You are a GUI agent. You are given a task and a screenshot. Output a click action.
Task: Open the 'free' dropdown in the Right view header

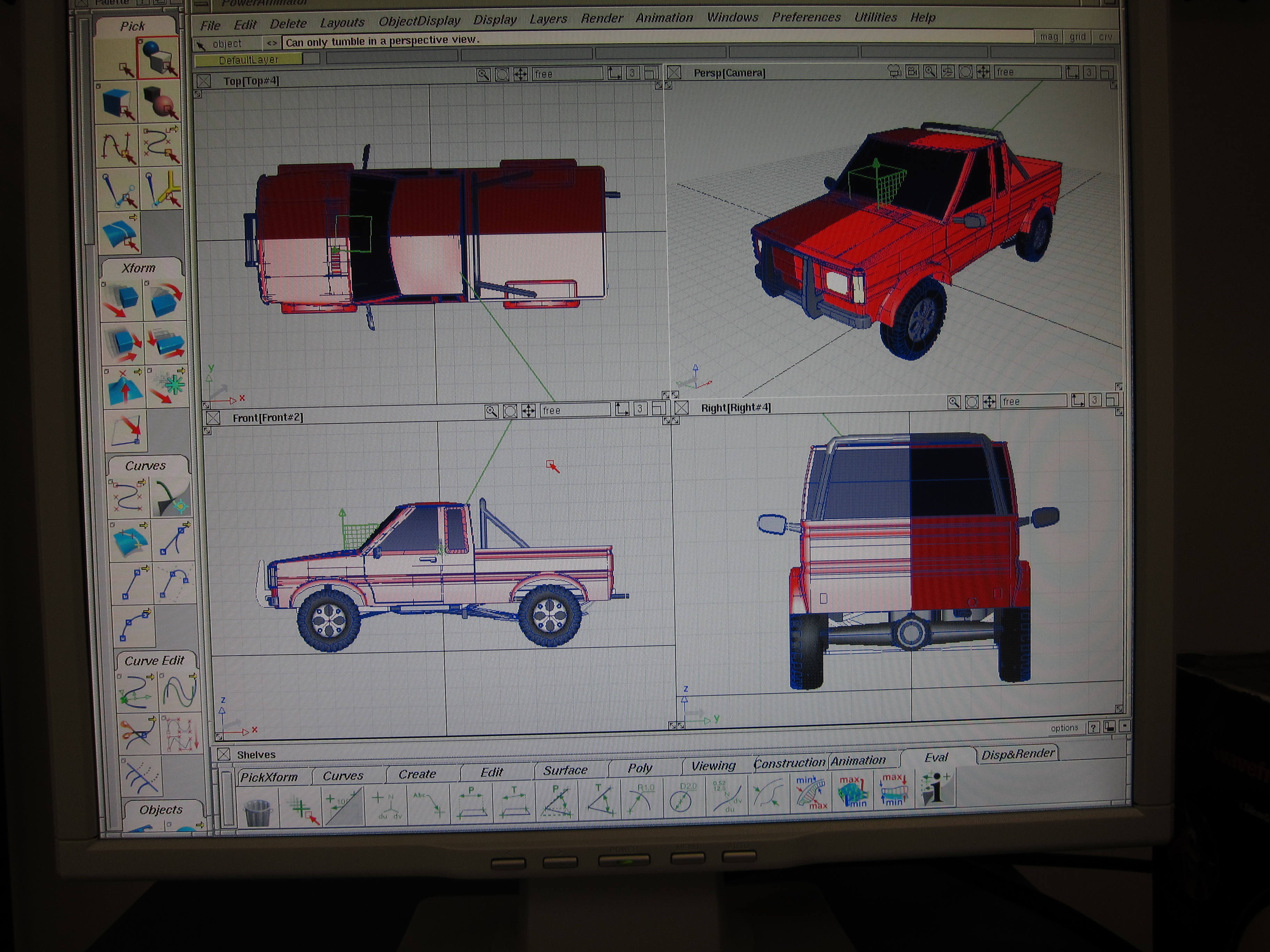(1033, 402)
